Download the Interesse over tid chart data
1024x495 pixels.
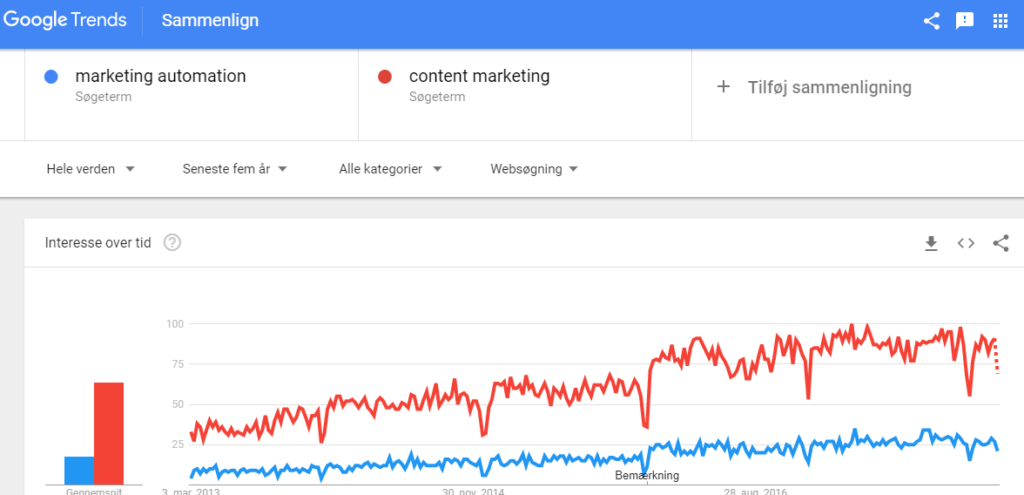(x=931, y=243)
